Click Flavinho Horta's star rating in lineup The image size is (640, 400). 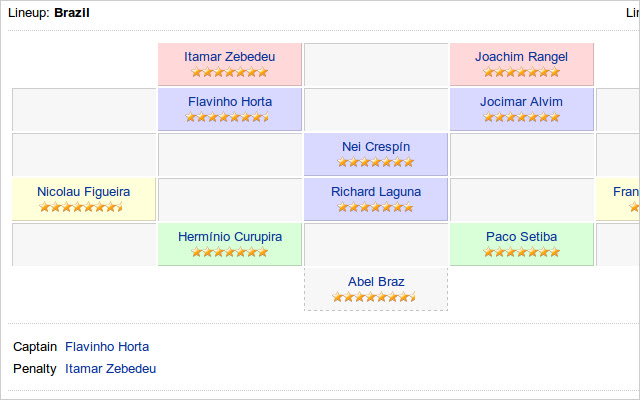[229, 117]
